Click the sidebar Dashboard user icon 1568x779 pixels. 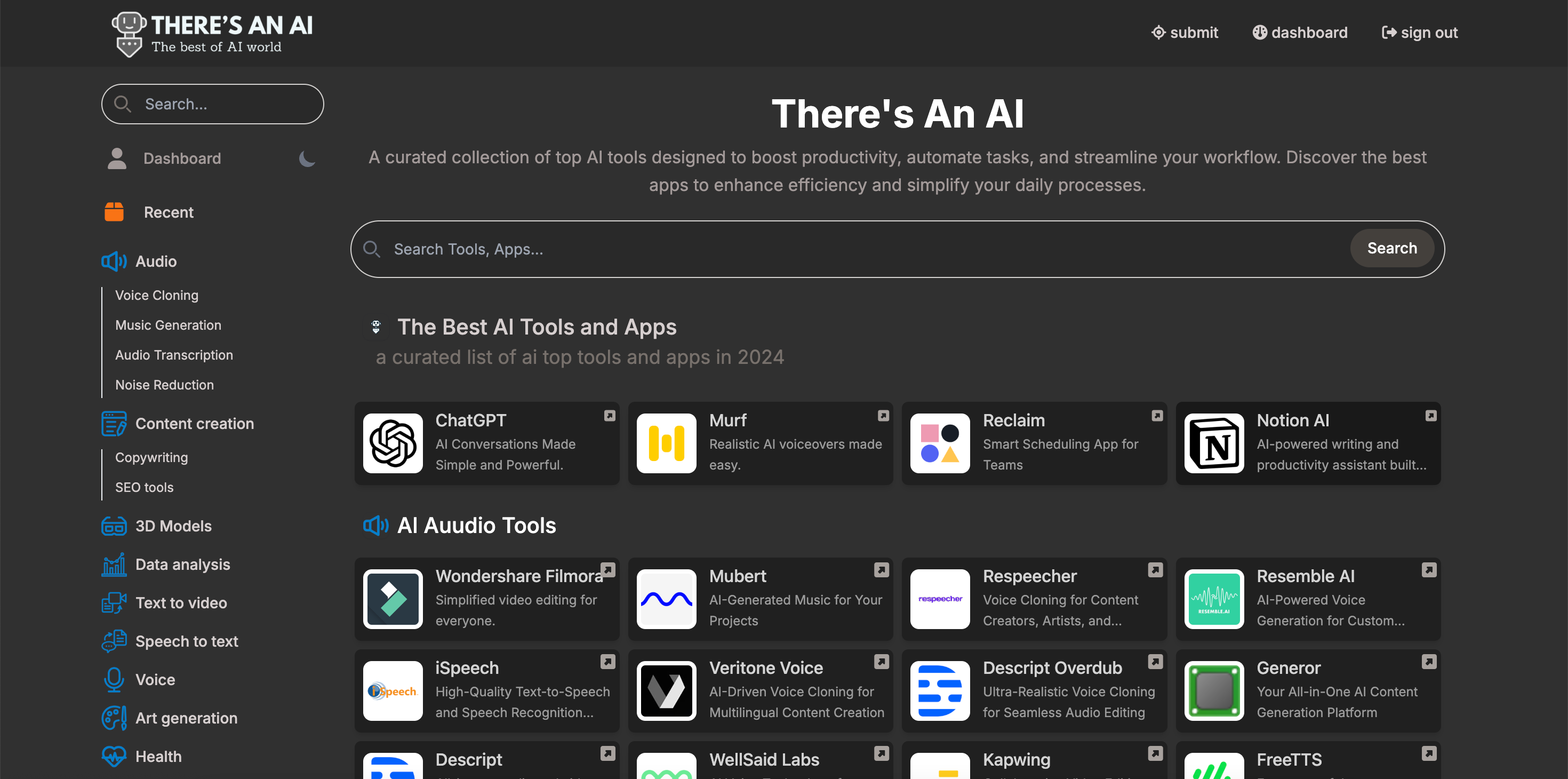coord(117,158)
